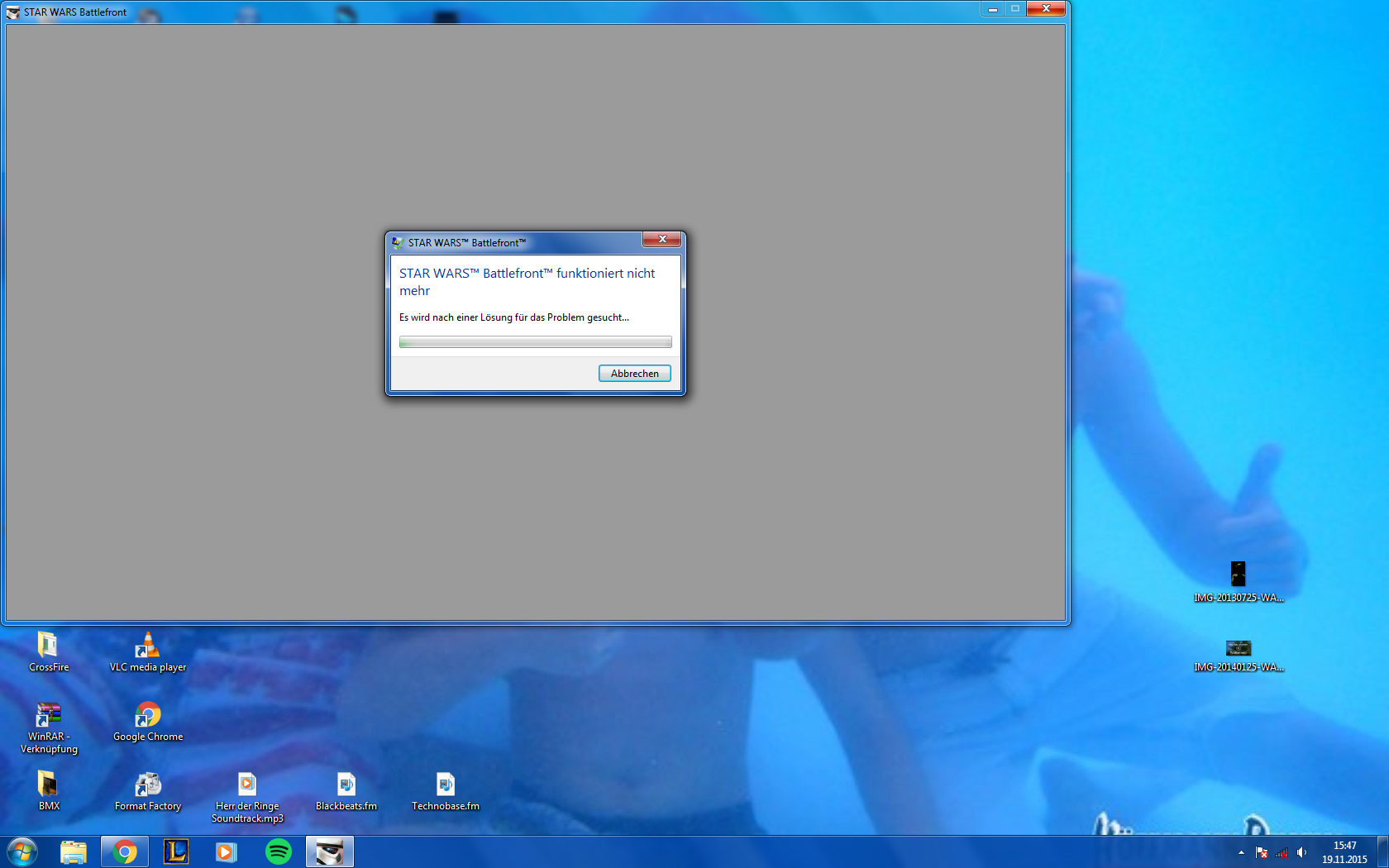Screen dimensions: 1389x868
Task: Open the network status tray icon
Action: point(1282,852)
